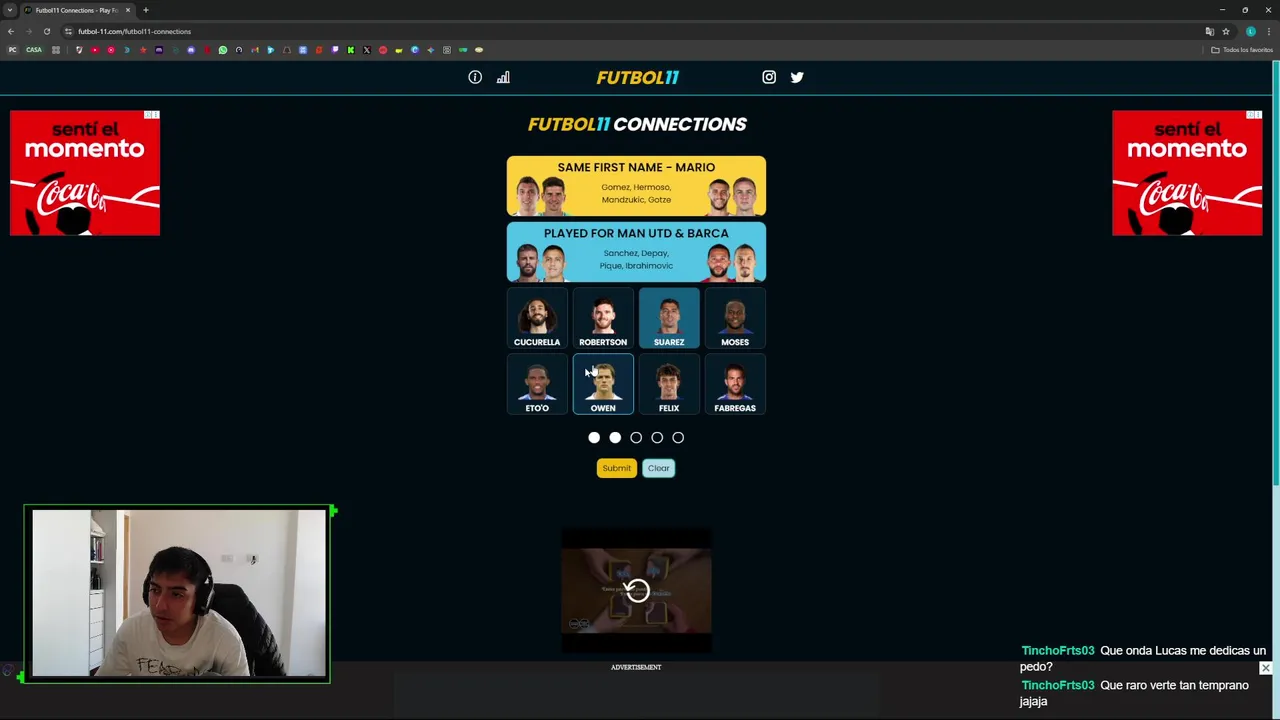Viewport: 1280px width, 720px height.
Task: Click the FUTBOL11 header logo
Action: (638, 77)
